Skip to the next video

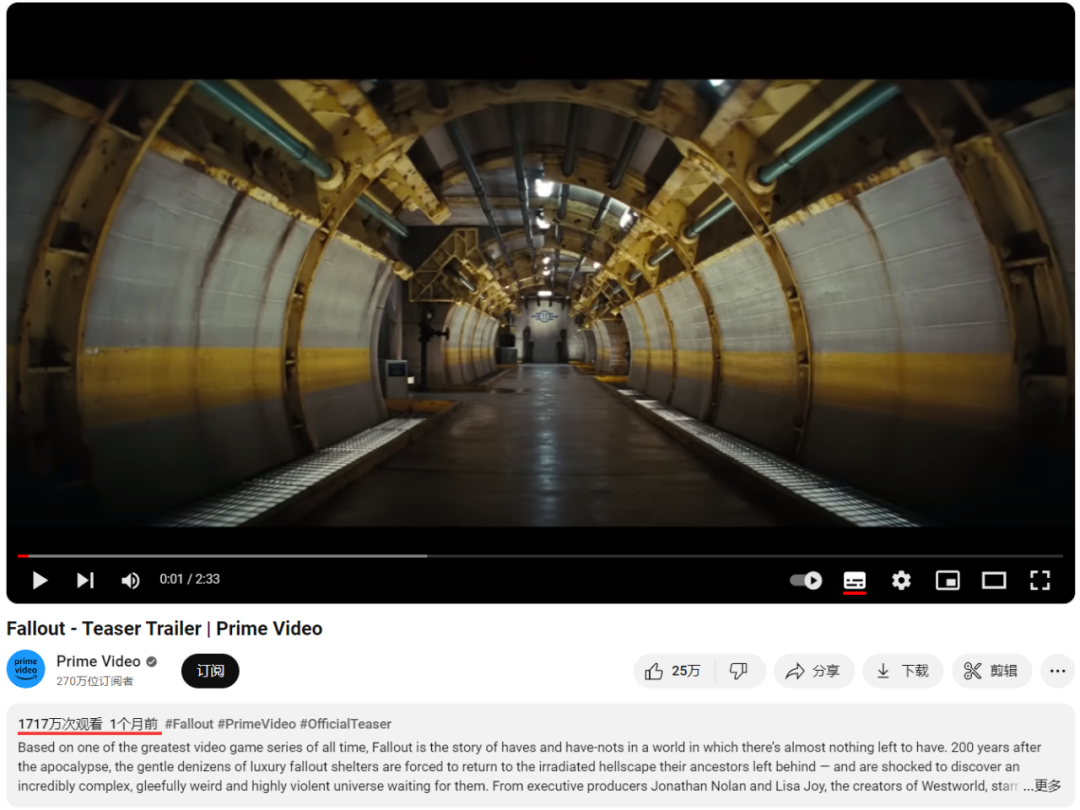85,580
